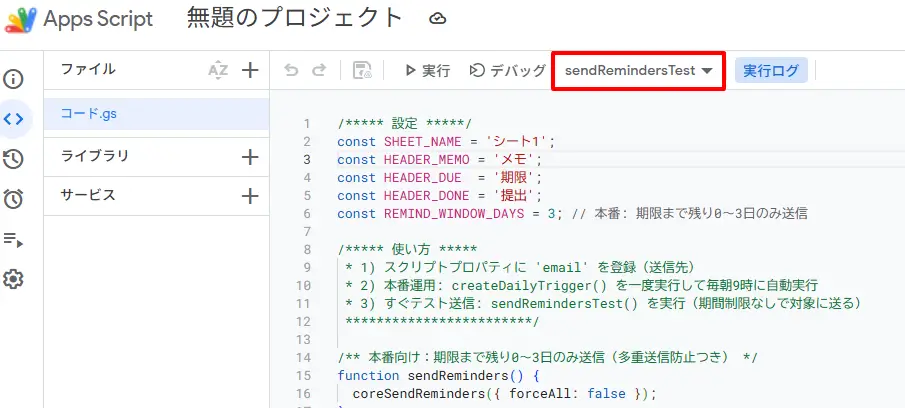Click the 実行 run button
Screen dimensions: 905x408
click(x=427, y=71)
